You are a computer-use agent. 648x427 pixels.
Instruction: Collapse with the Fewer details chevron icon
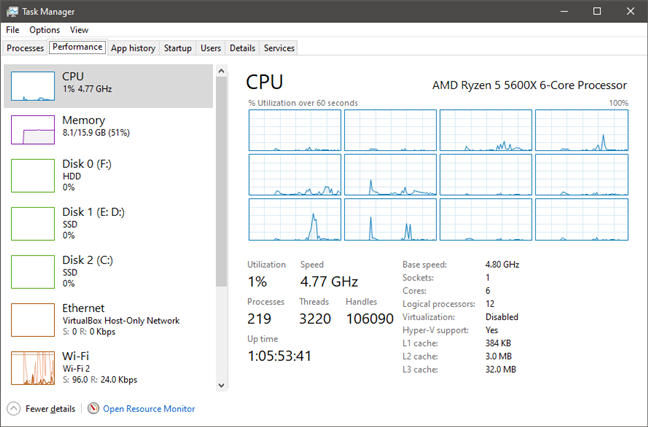tap(14, 409)
